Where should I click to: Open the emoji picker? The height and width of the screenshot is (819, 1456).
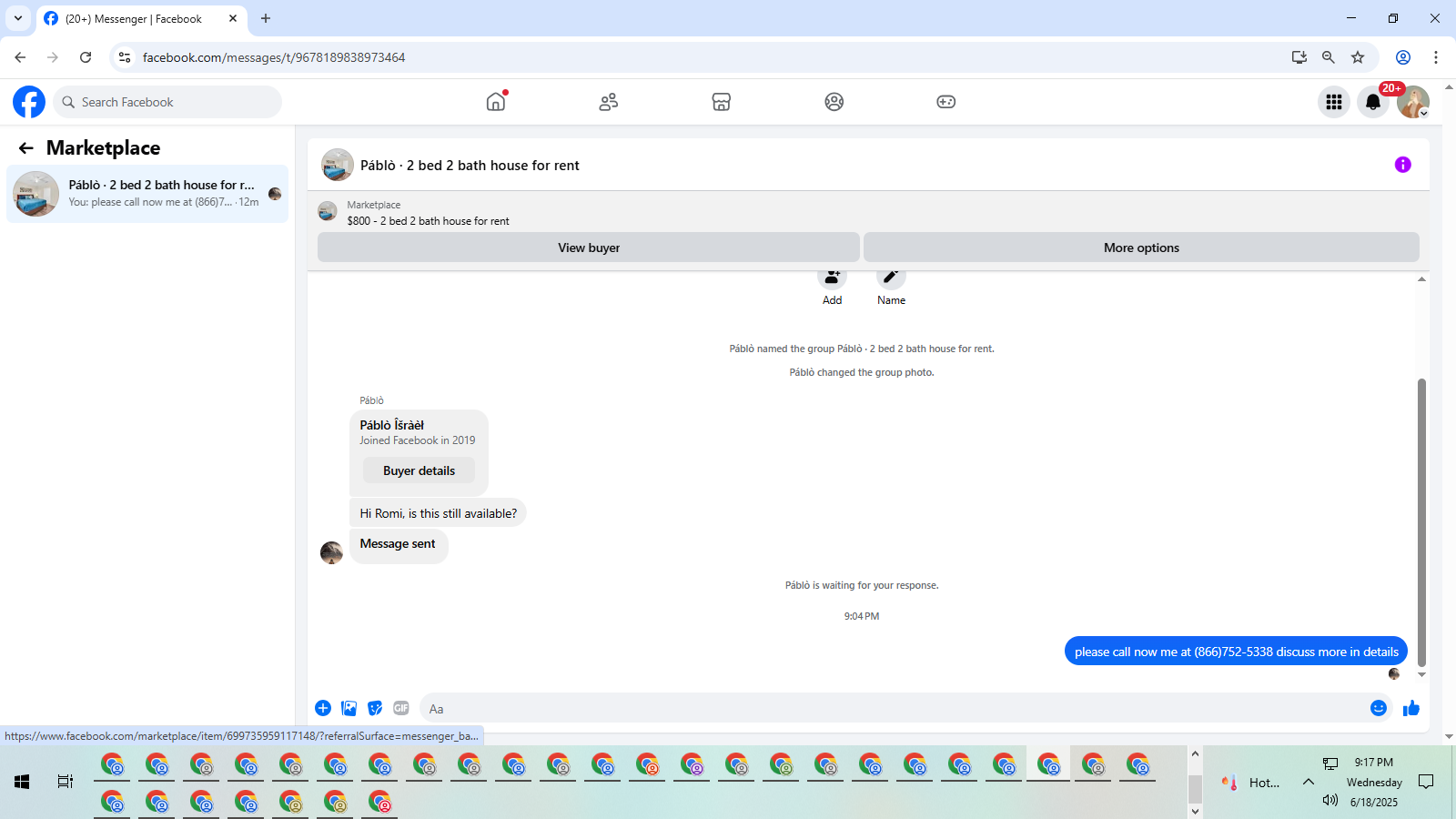click(1379, 708)
